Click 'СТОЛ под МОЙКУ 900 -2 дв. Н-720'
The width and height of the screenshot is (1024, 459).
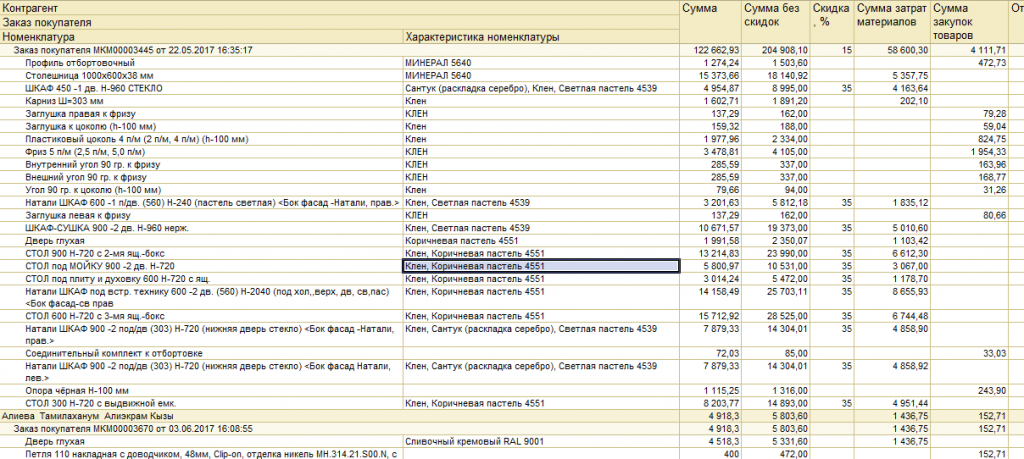coord(99,266)
